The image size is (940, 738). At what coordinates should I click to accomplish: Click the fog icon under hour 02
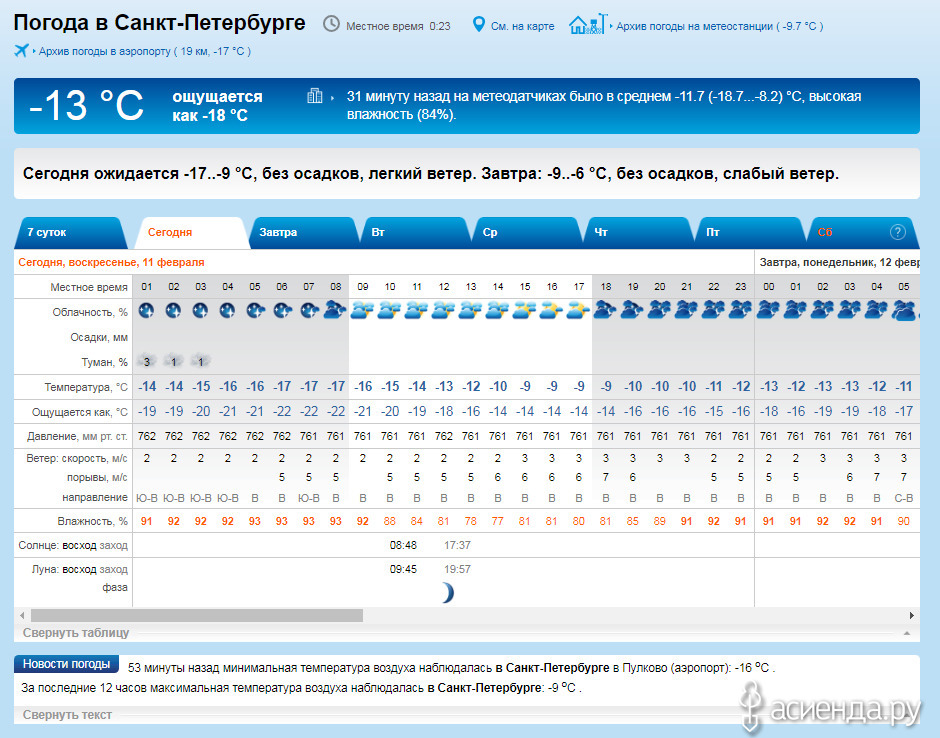[x=173, y=362]
